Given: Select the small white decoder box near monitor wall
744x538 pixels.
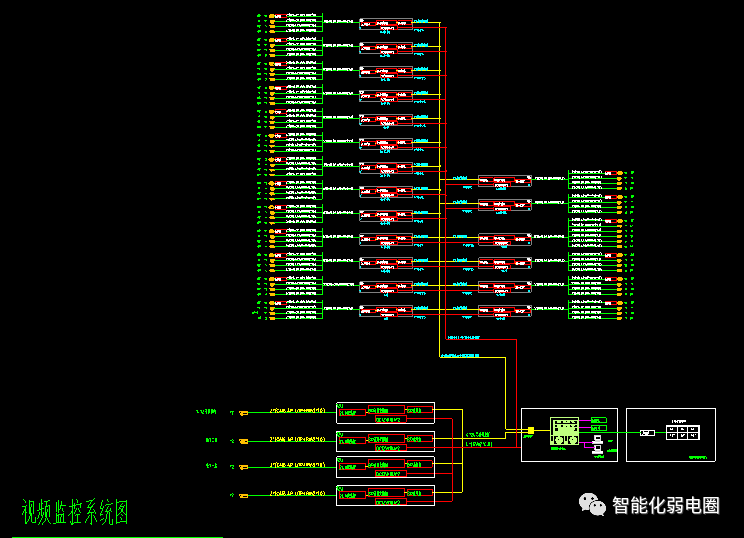Looking at the screenshot, I should 647,433.
